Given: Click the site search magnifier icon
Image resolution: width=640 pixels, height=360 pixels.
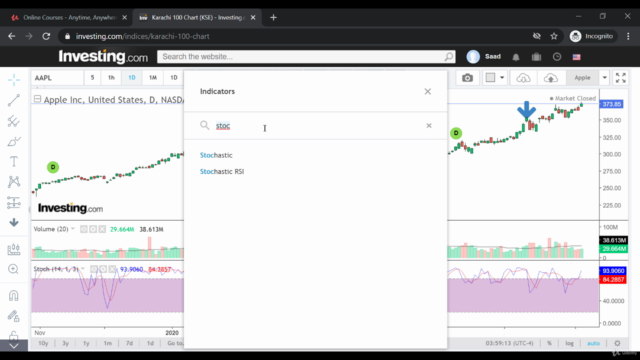Looking at the screenshot, I should click(449, 57).
